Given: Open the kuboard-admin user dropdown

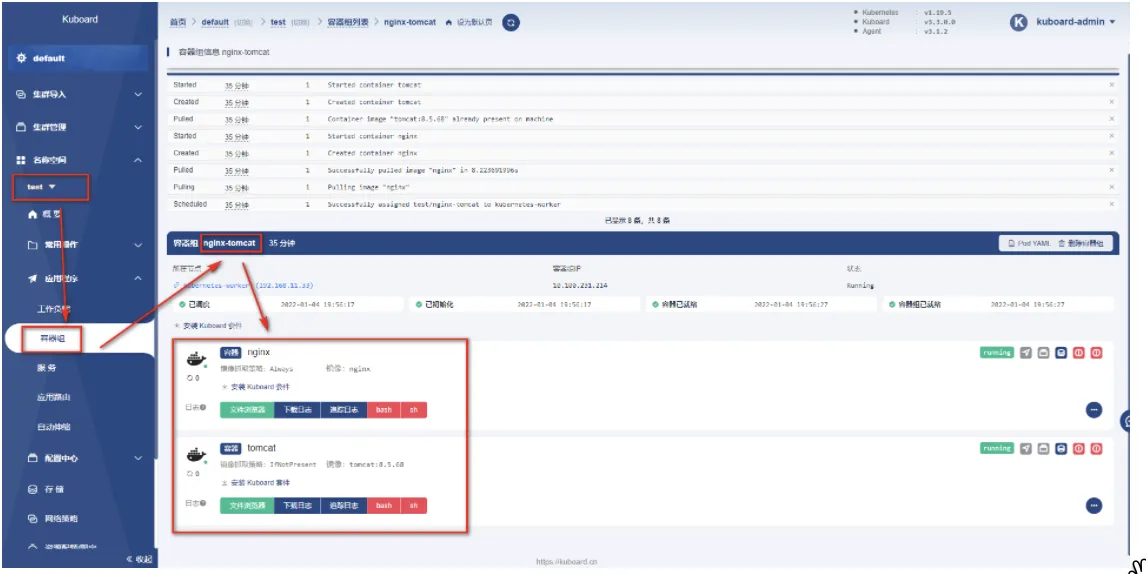Looking at the screenshot, I should (x=1076, y=22).
